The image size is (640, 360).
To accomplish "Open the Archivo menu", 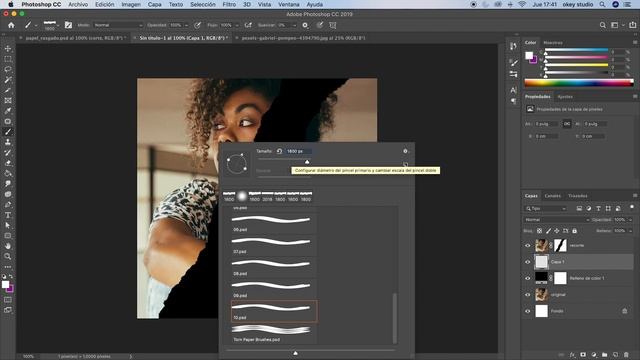I will [x=78, y=4].
